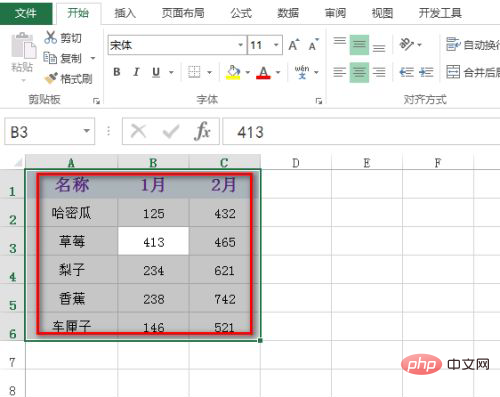Open text orientation dropdown arrow
The height and width of the screenshot is (397, 500).
420,45
